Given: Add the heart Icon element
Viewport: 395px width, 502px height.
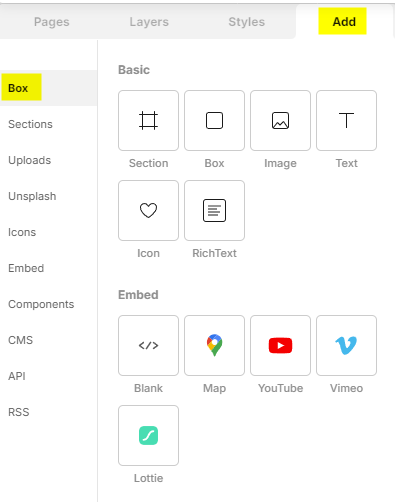Looking at the screenshot, I should 148,210.
